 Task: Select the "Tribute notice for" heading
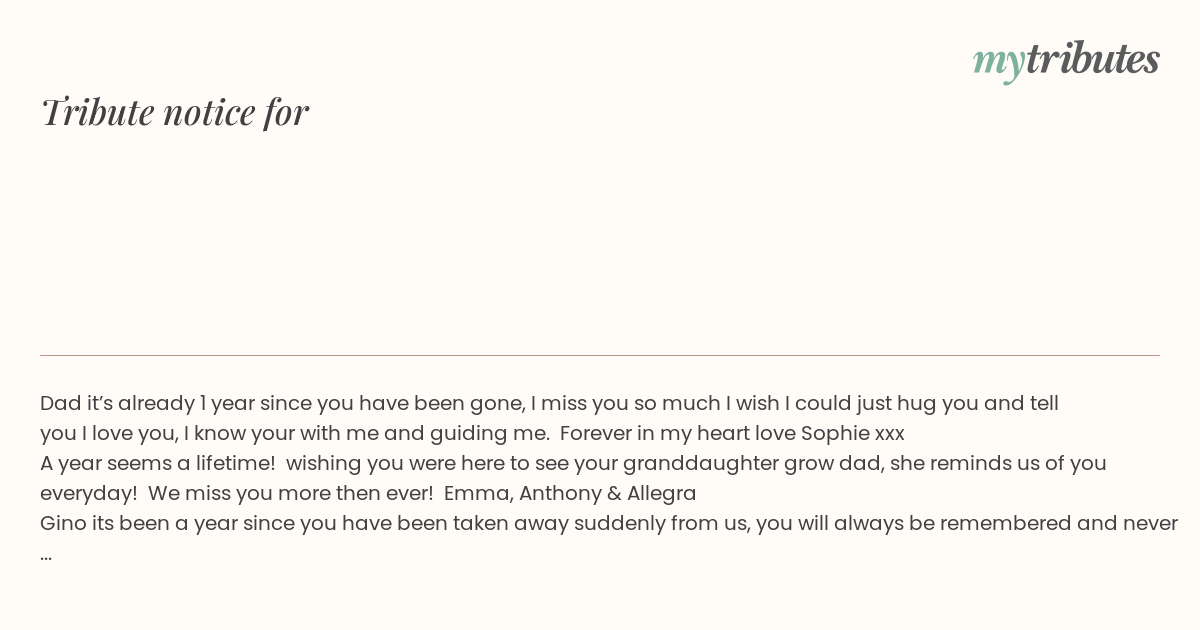[x=174, y=112]
